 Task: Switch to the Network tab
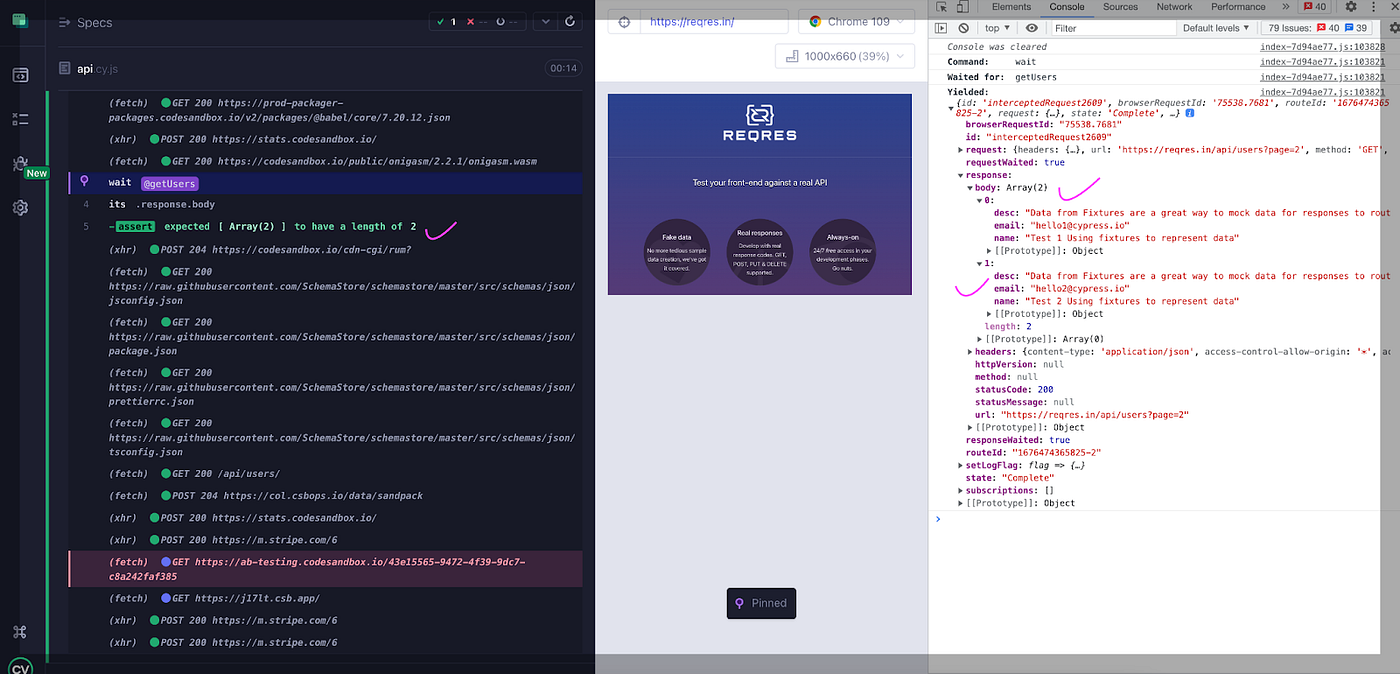point(1174,7)
